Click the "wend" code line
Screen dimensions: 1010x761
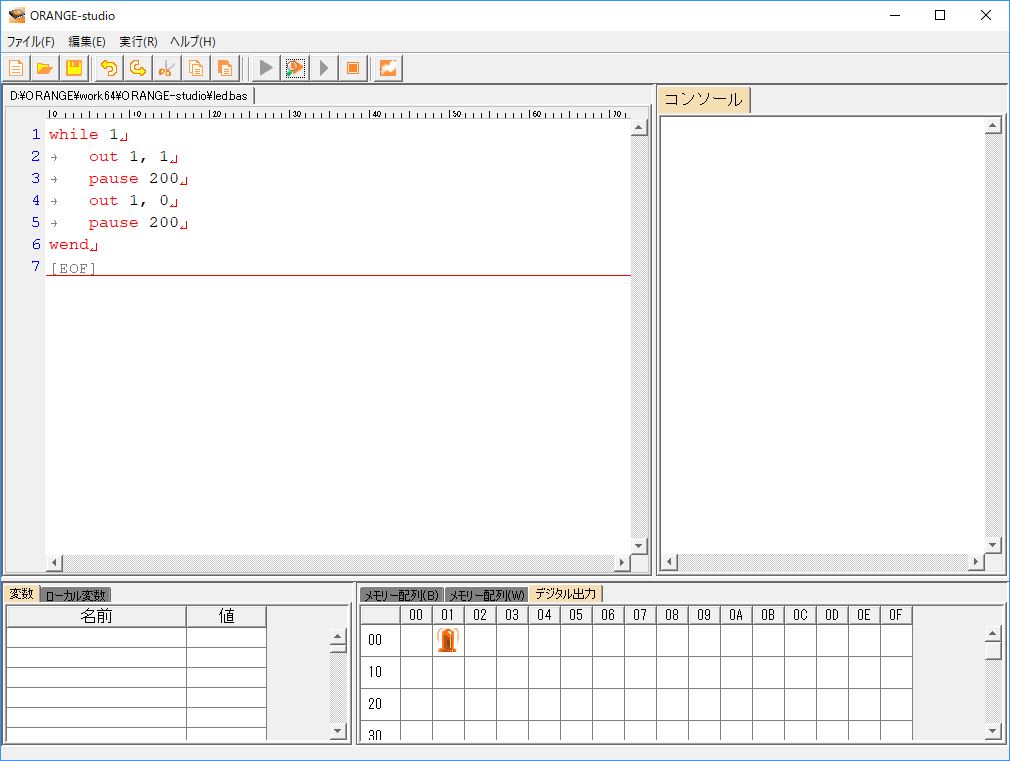[73, 245]
